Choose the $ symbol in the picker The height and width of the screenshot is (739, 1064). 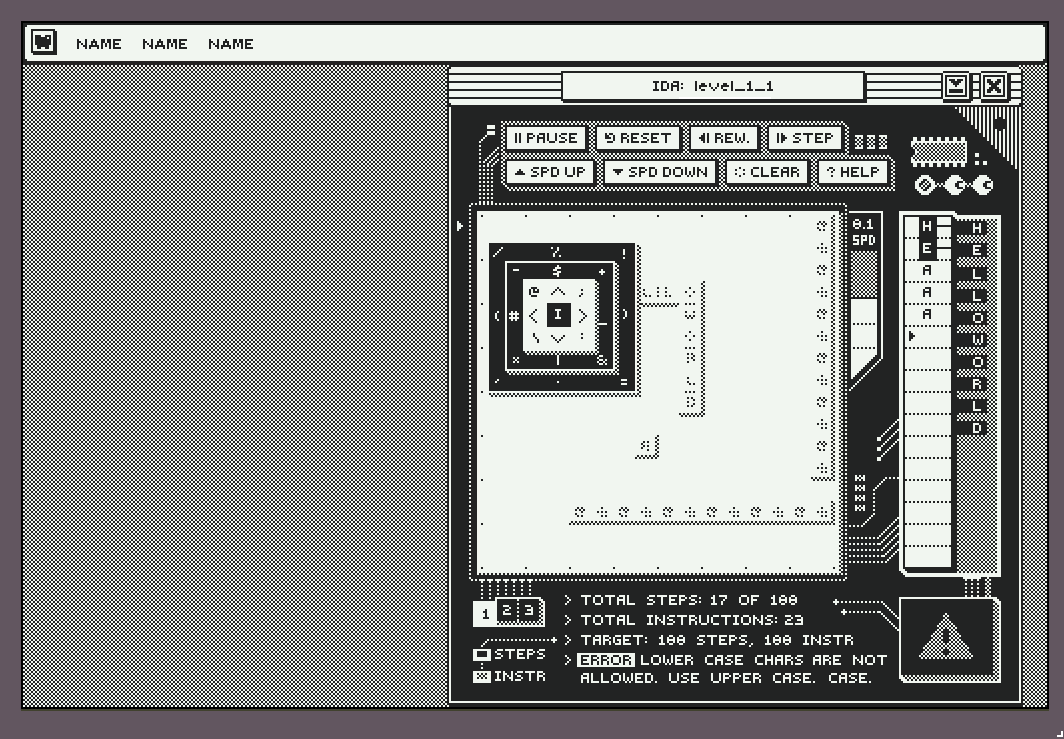click(x=557, y=271)
